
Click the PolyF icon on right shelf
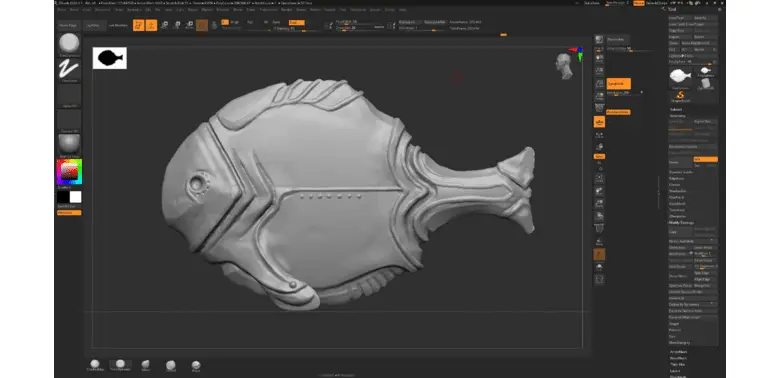[599, 228]
